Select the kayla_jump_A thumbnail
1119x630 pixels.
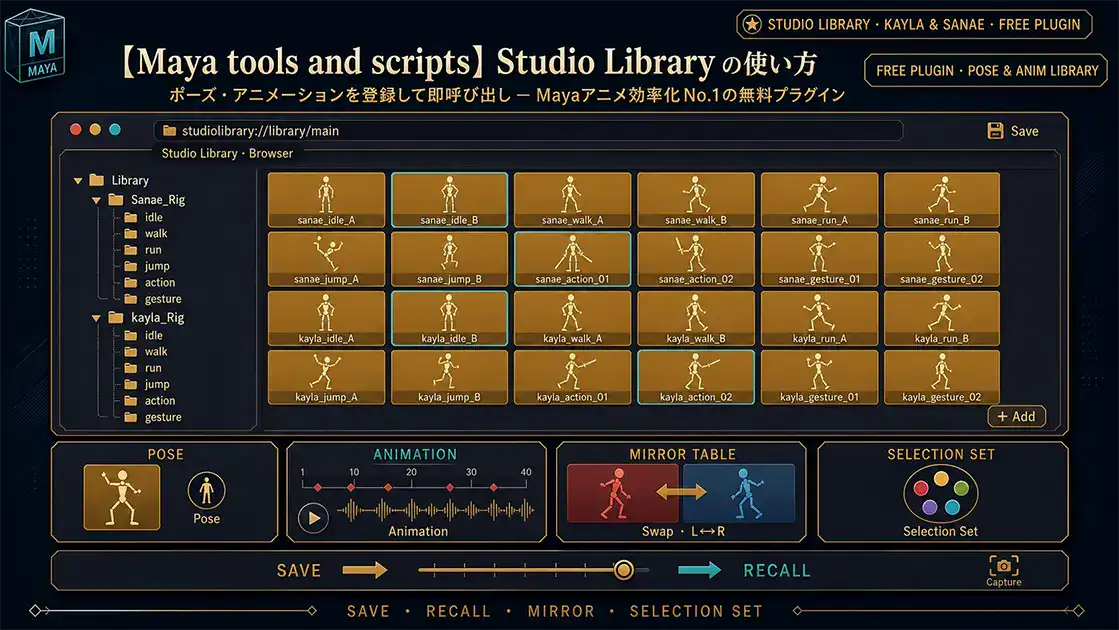(x=326, y=377)
